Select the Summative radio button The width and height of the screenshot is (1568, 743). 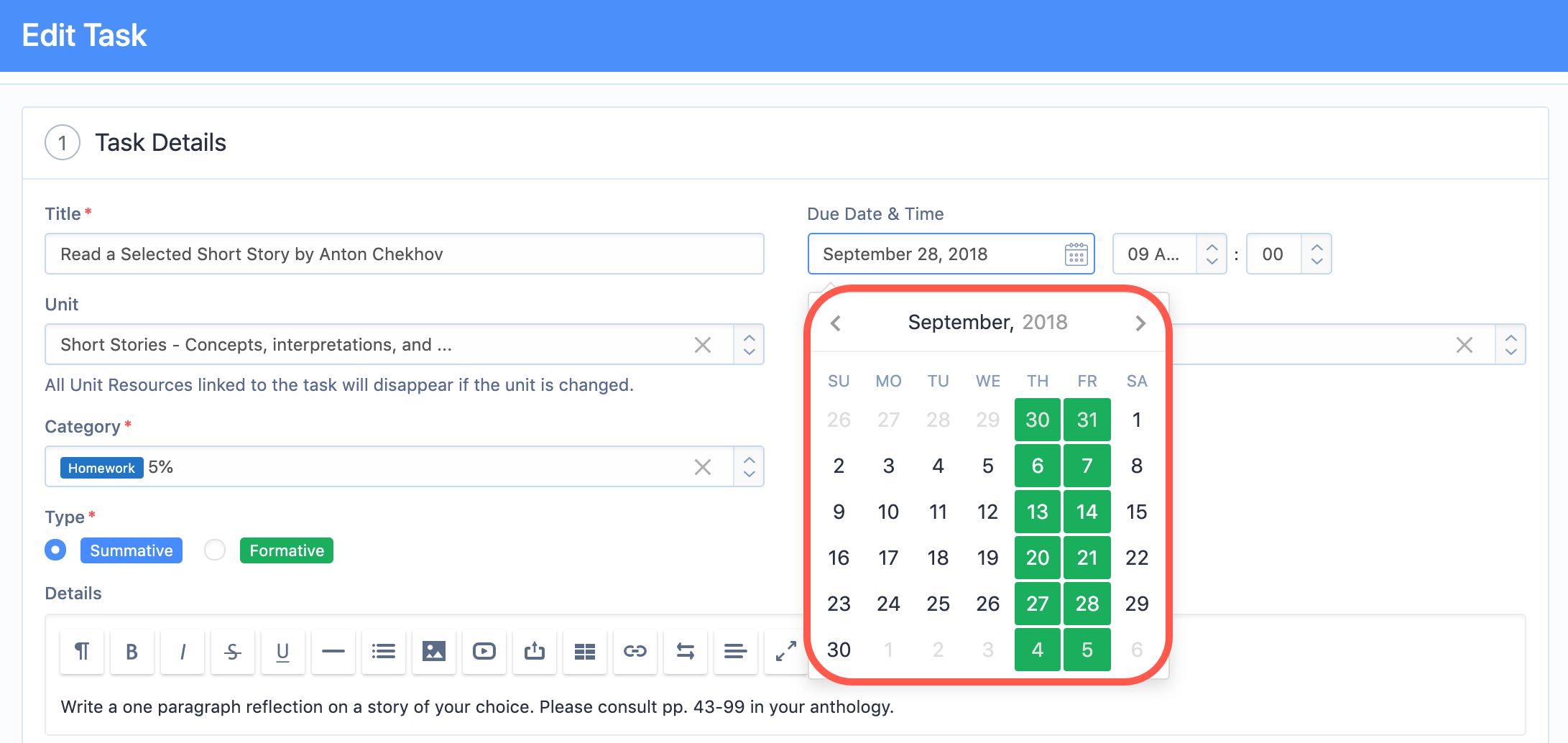55,550
